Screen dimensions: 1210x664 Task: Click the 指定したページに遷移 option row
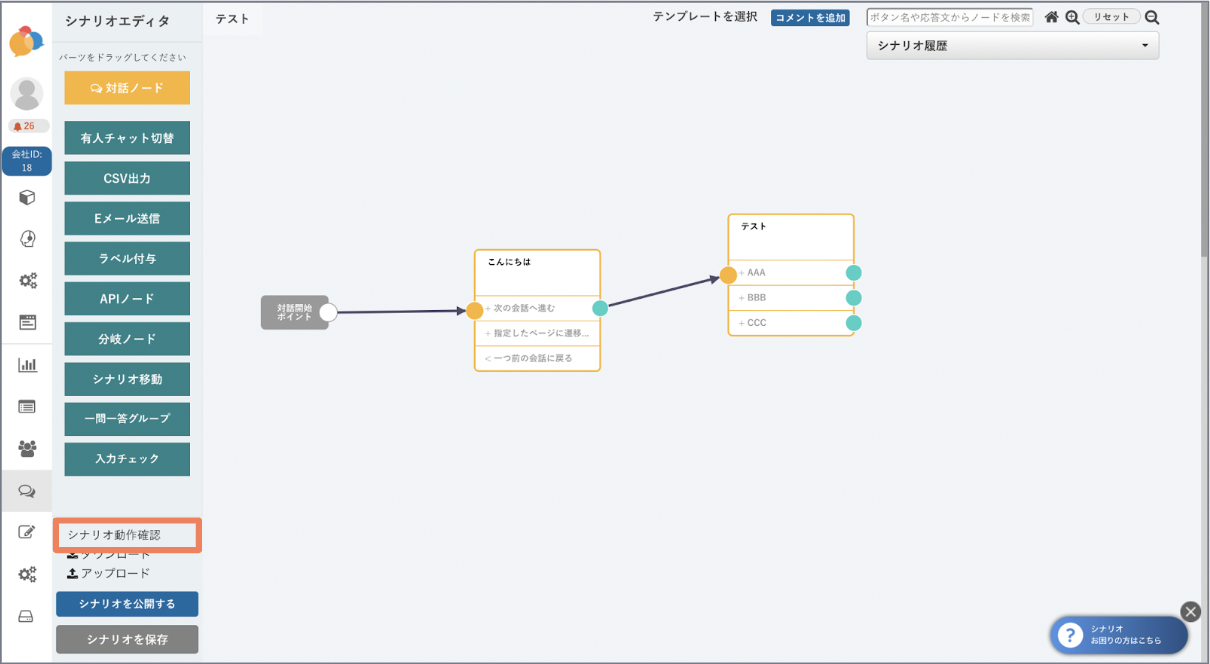tap(537, 333)
